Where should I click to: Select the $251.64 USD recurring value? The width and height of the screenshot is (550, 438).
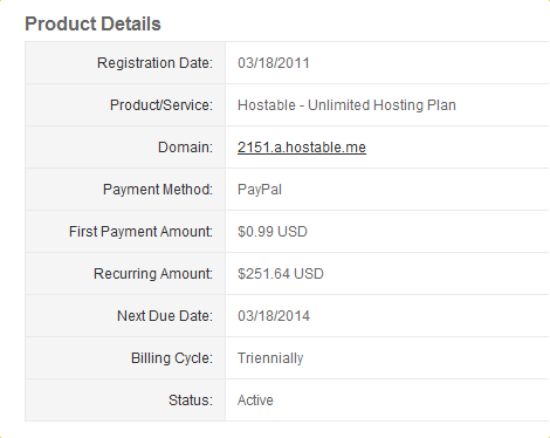click(281, 274)
